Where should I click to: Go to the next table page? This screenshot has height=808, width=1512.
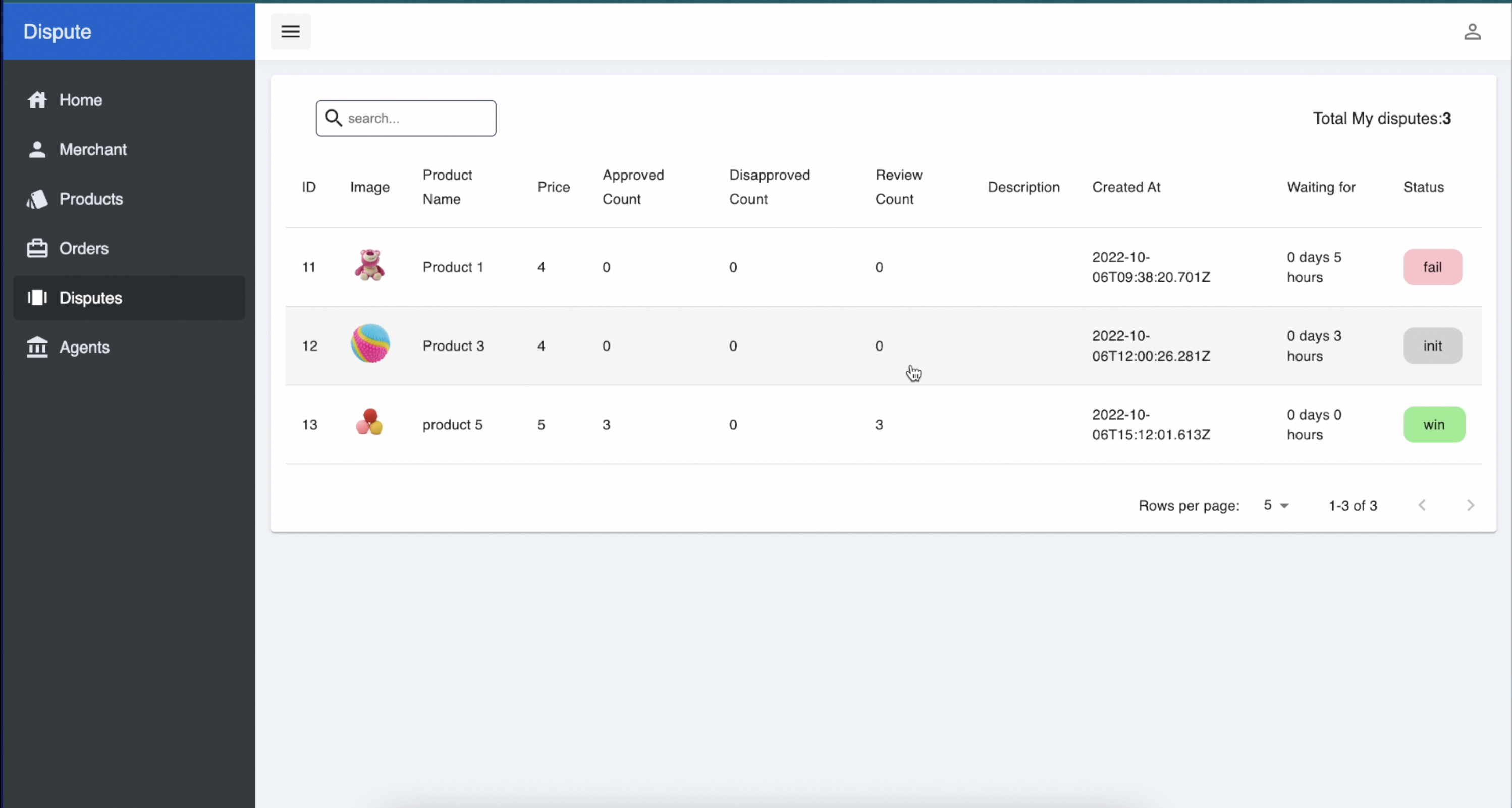1470,505
